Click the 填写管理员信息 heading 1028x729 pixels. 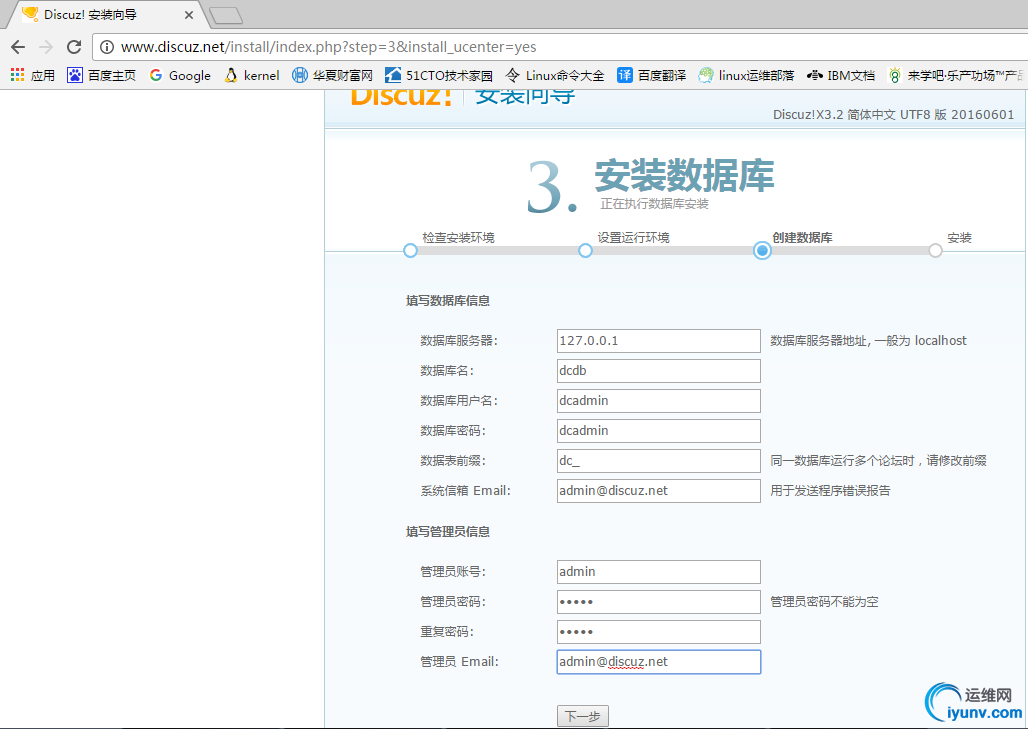pos(448,532)
